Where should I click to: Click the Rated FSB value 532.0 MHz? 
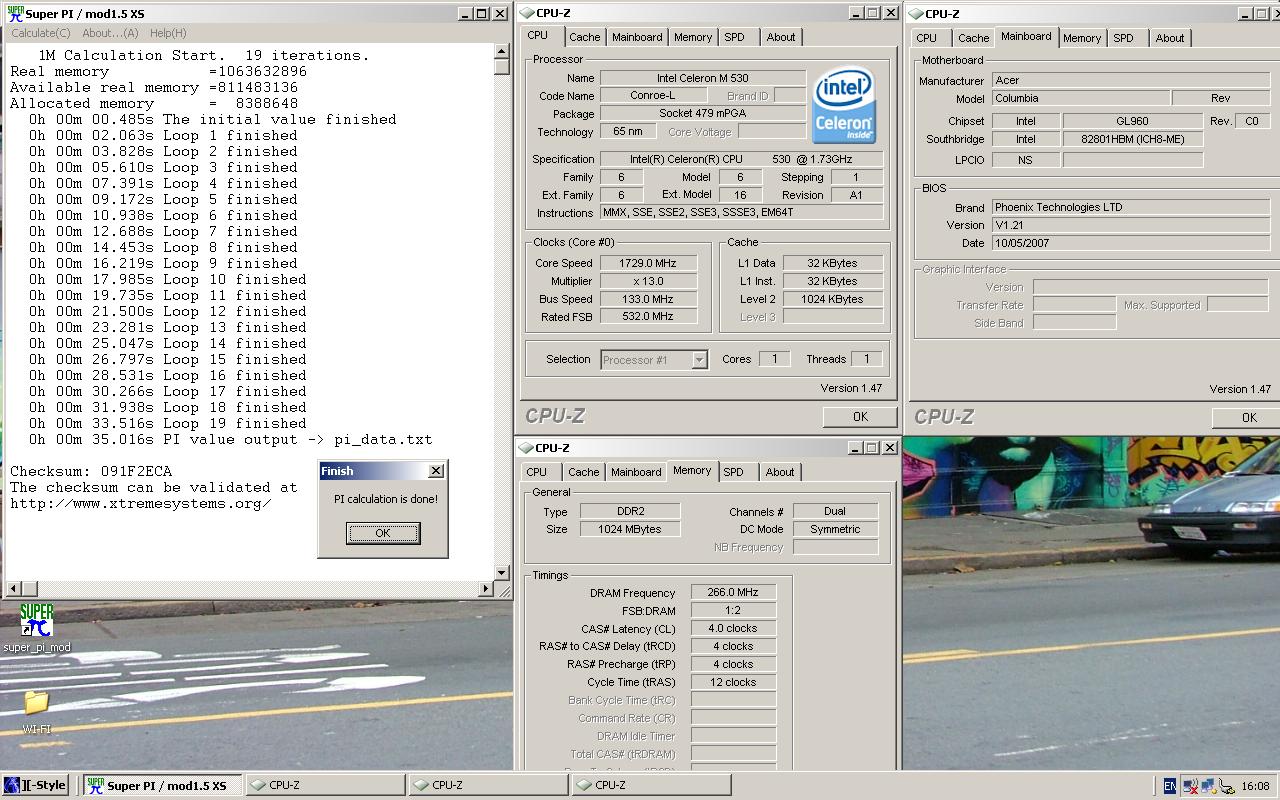click(648, 317)
